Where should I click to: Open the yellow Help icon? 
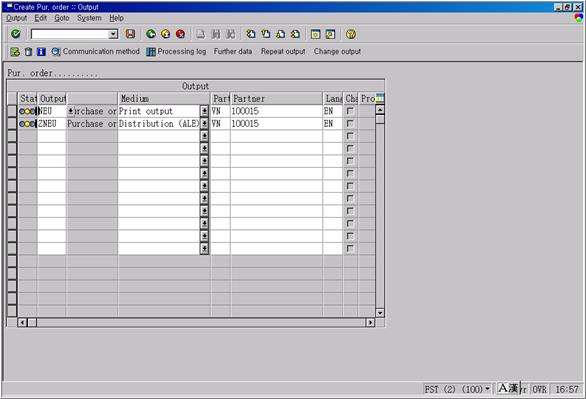coord(351,34)
